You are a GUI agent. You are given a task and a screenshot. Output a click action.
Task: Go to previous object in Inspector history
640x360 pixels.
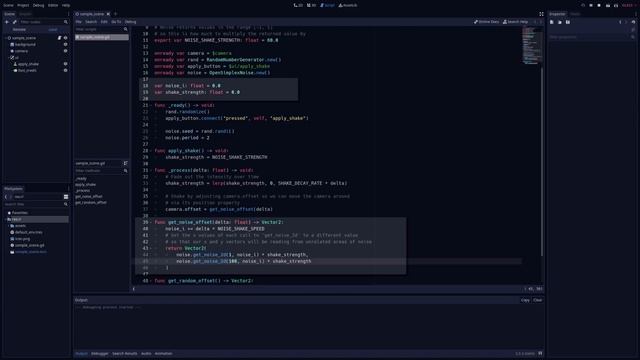(x=620, y=22)
